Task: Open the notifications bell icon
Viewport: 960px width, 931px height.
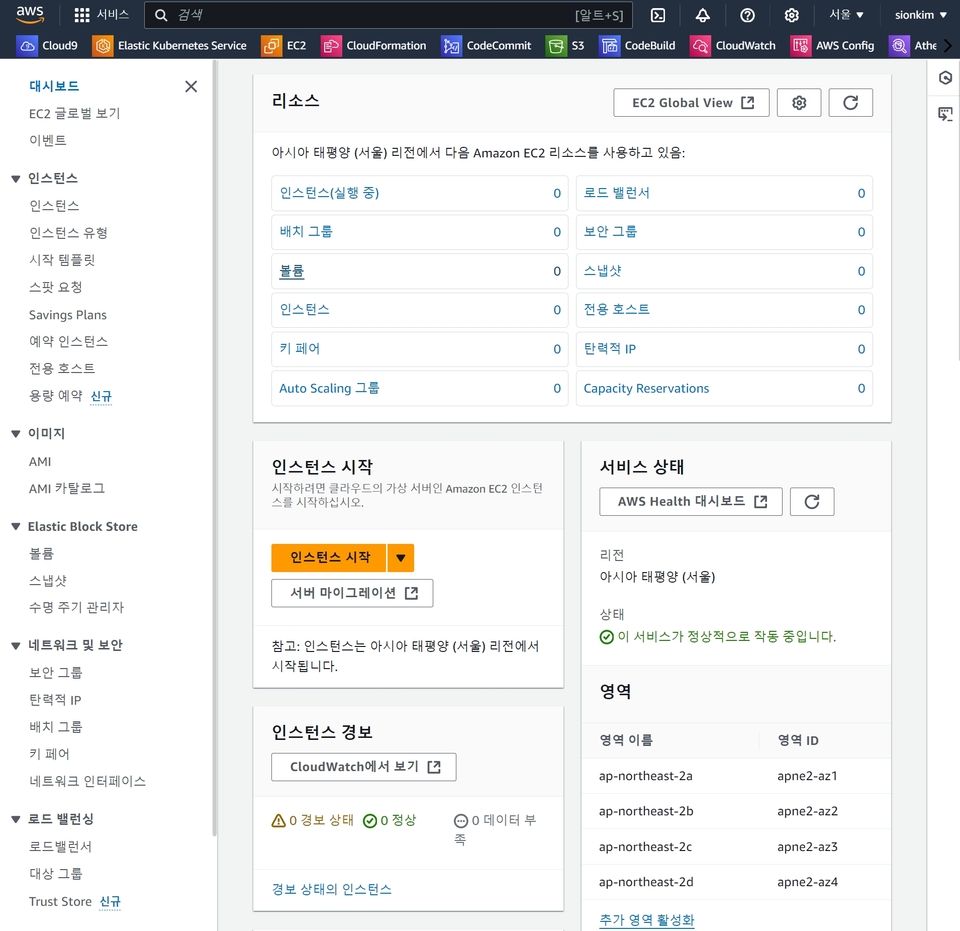Action: pyautogui.click(x=703, y=15)
